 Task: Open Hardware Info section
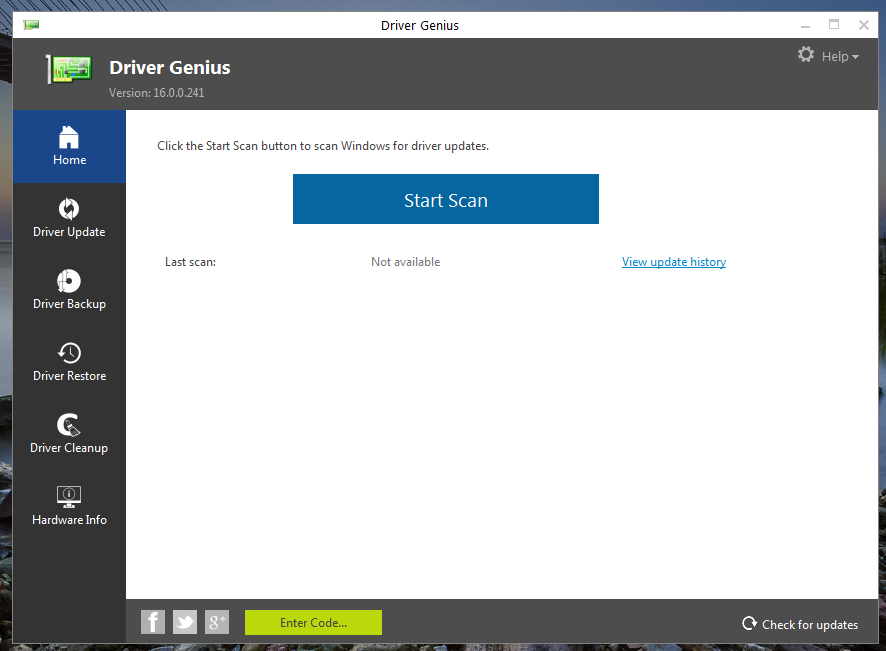click(69, 506)
